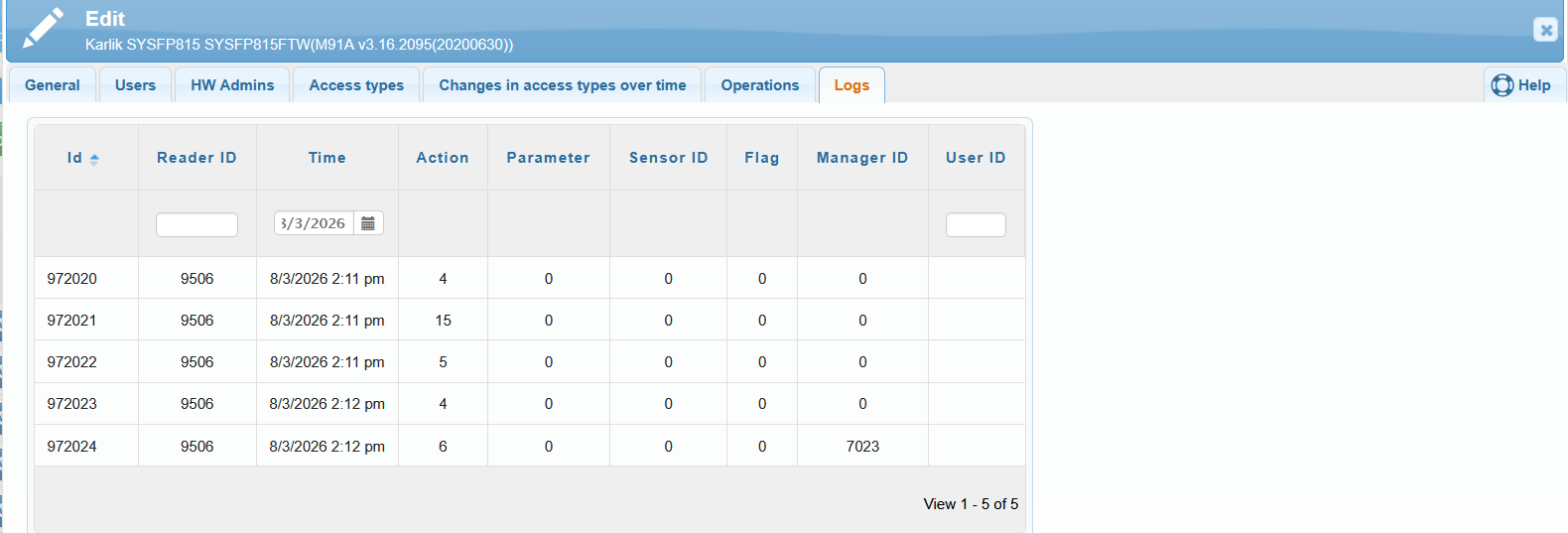Click the Time date filter field
Screen dimensions: 1568x533
click(x=314, y=223)
